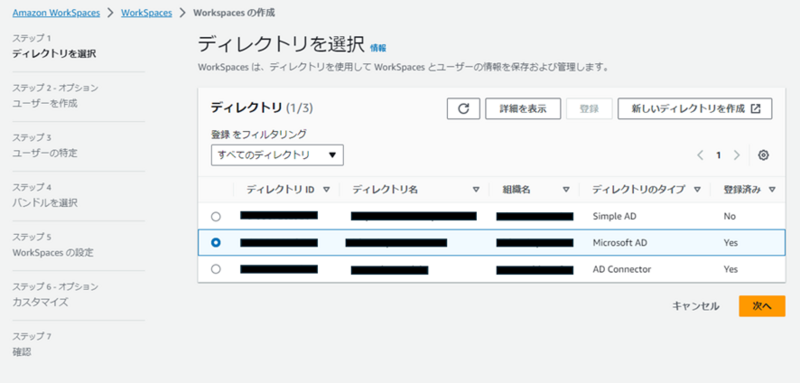
Task: Sort by ディレクトリのタイプ column arrow
Action: point(697,190)
